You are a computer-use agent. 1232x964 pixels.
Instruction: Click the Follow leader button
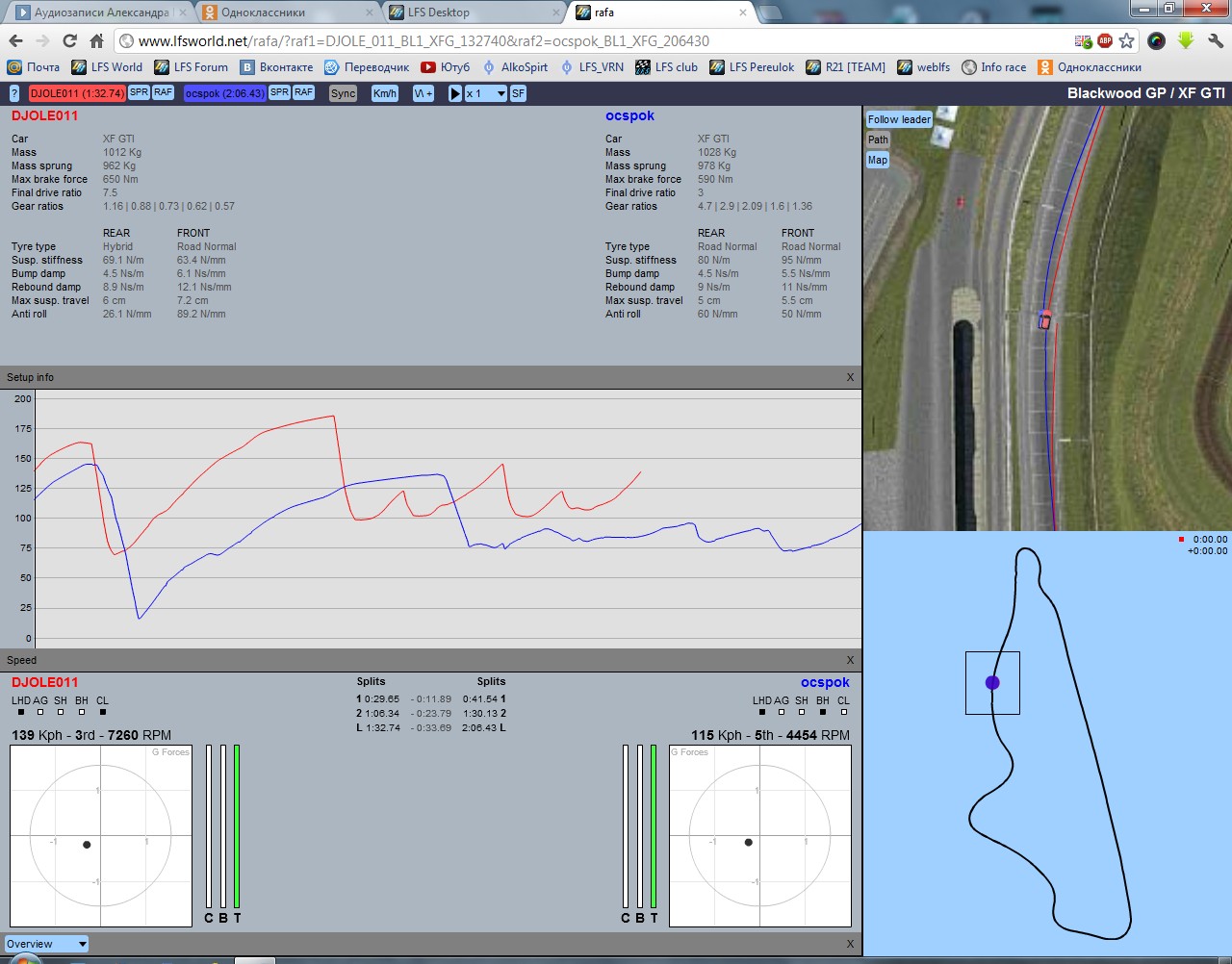click(899, 119)
